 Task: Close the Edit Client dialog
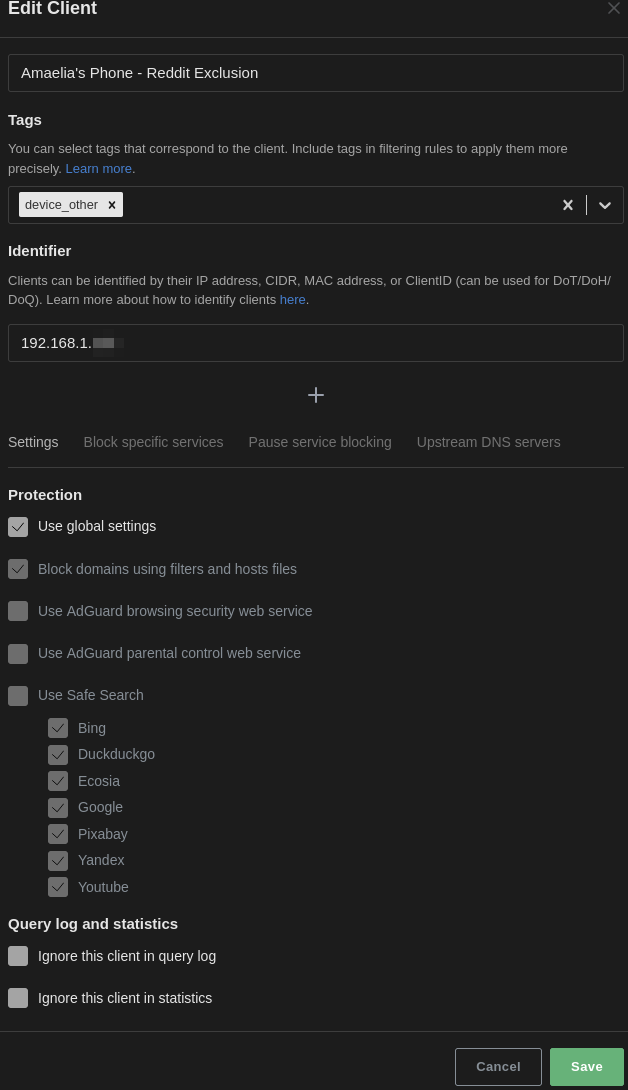613,8
